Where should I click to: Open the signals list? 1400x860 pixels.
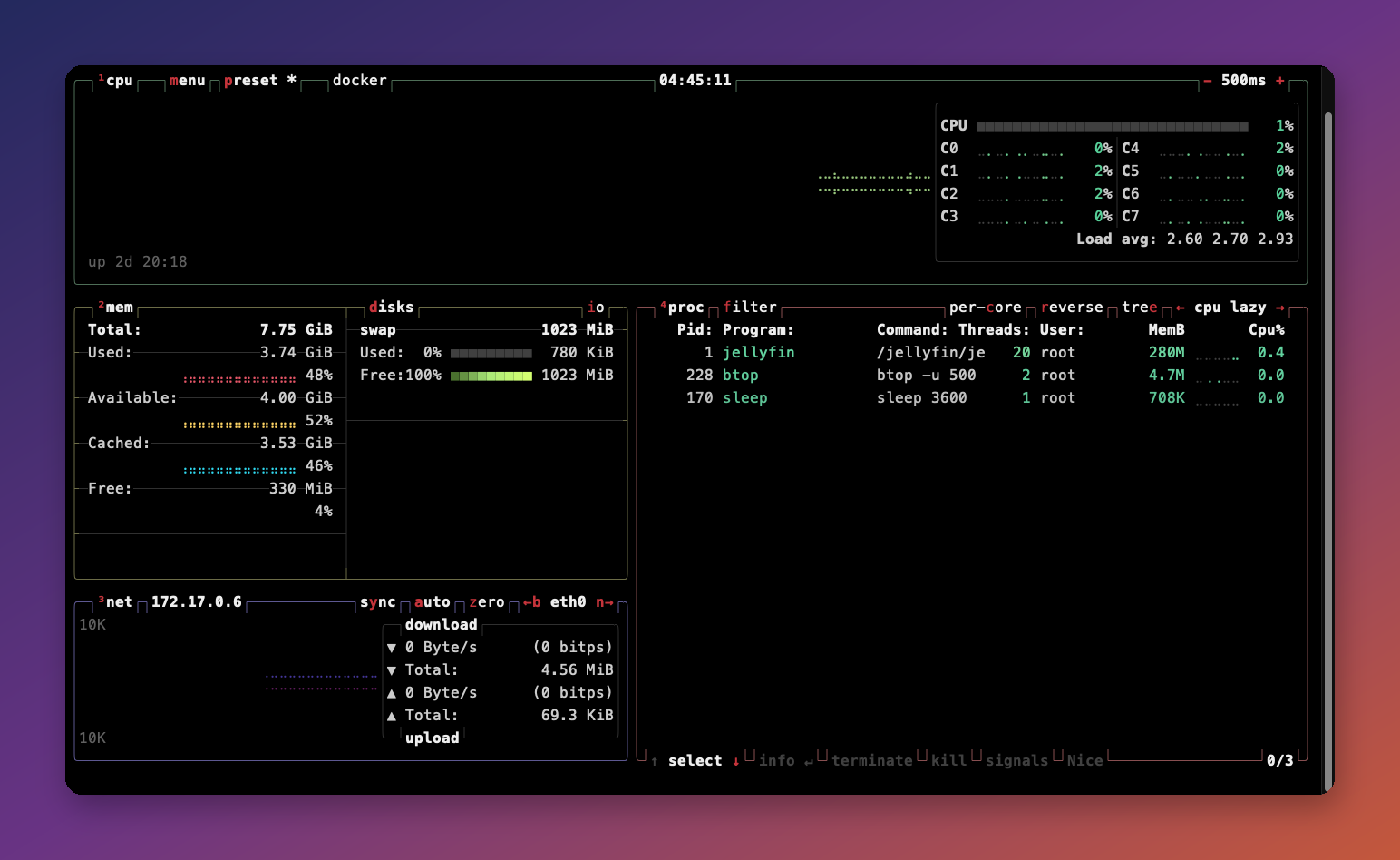pos(1017,761)
